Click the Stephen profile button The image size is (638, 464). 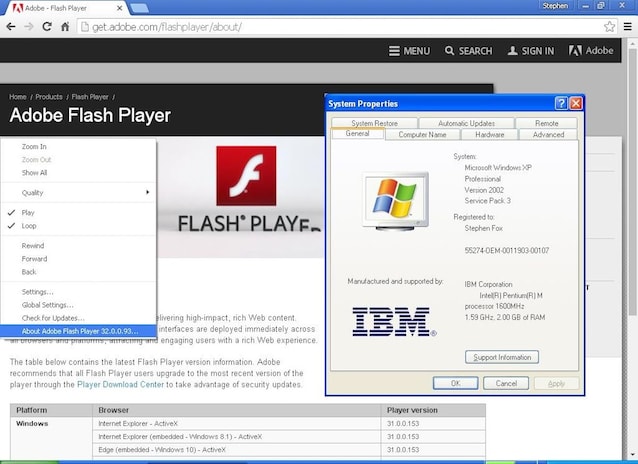click(555, 6)
